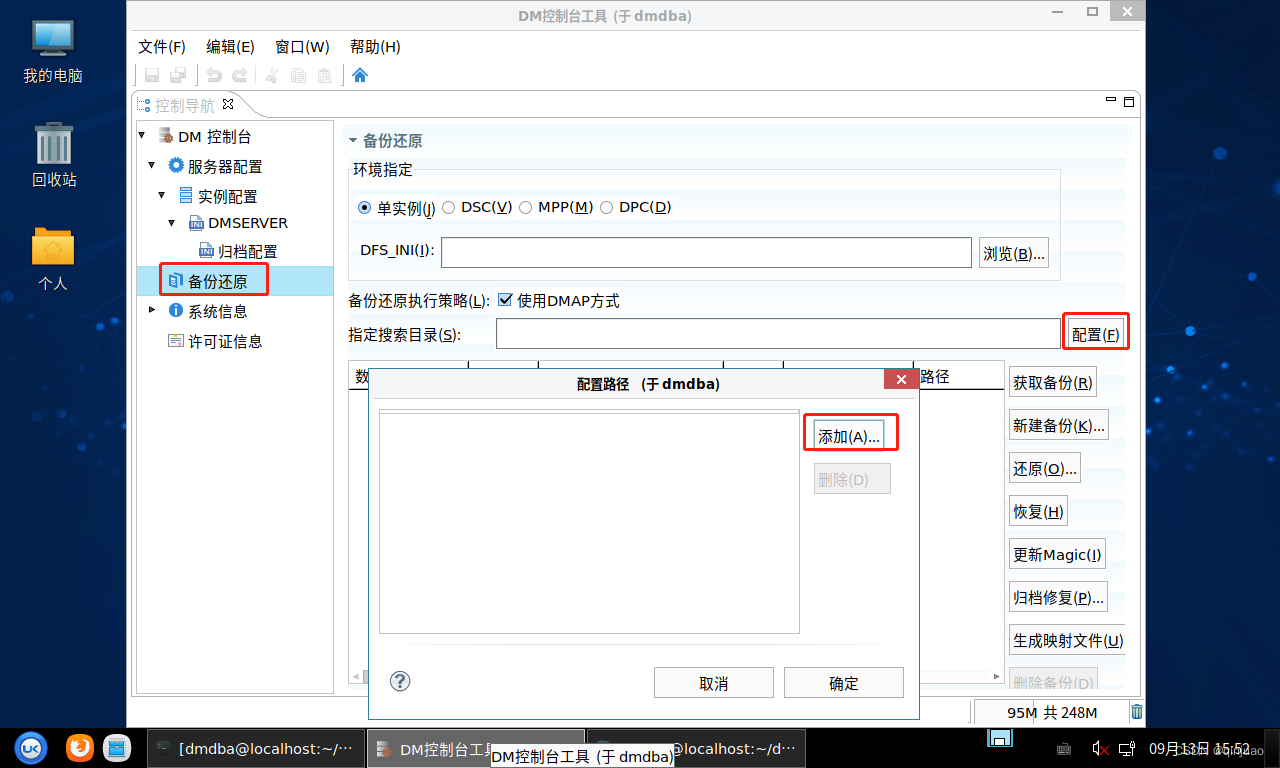The width and height of the screenshot is (1280, 768).
Task: Click the 95M 共 248M heap status
Action: [1050, 713]
